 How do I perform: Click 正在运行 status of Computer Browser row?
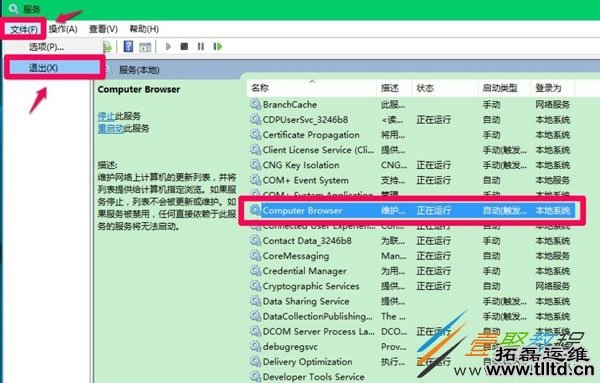click(x=434, y=210)
